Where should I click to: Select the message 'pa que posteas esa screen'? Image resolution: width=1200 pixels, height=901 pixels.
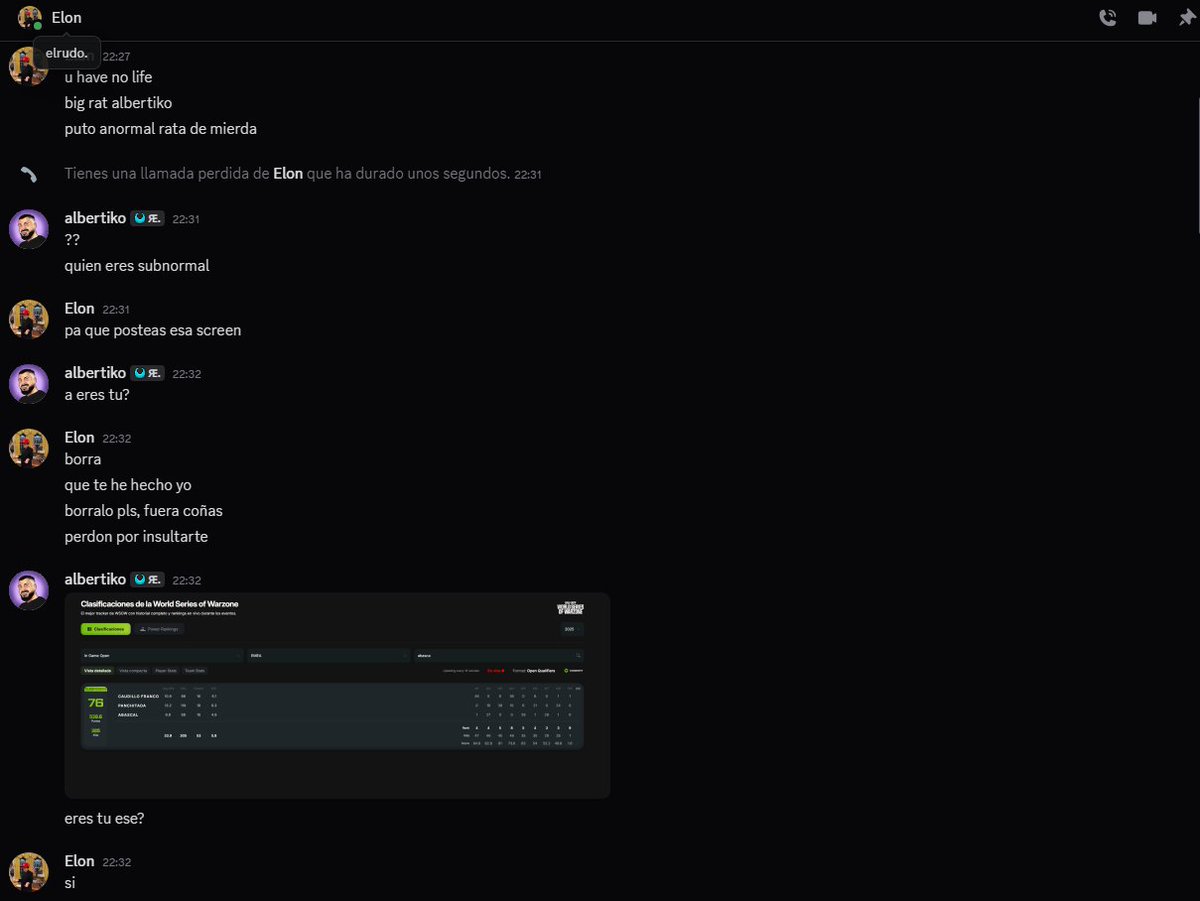point(153,330)
